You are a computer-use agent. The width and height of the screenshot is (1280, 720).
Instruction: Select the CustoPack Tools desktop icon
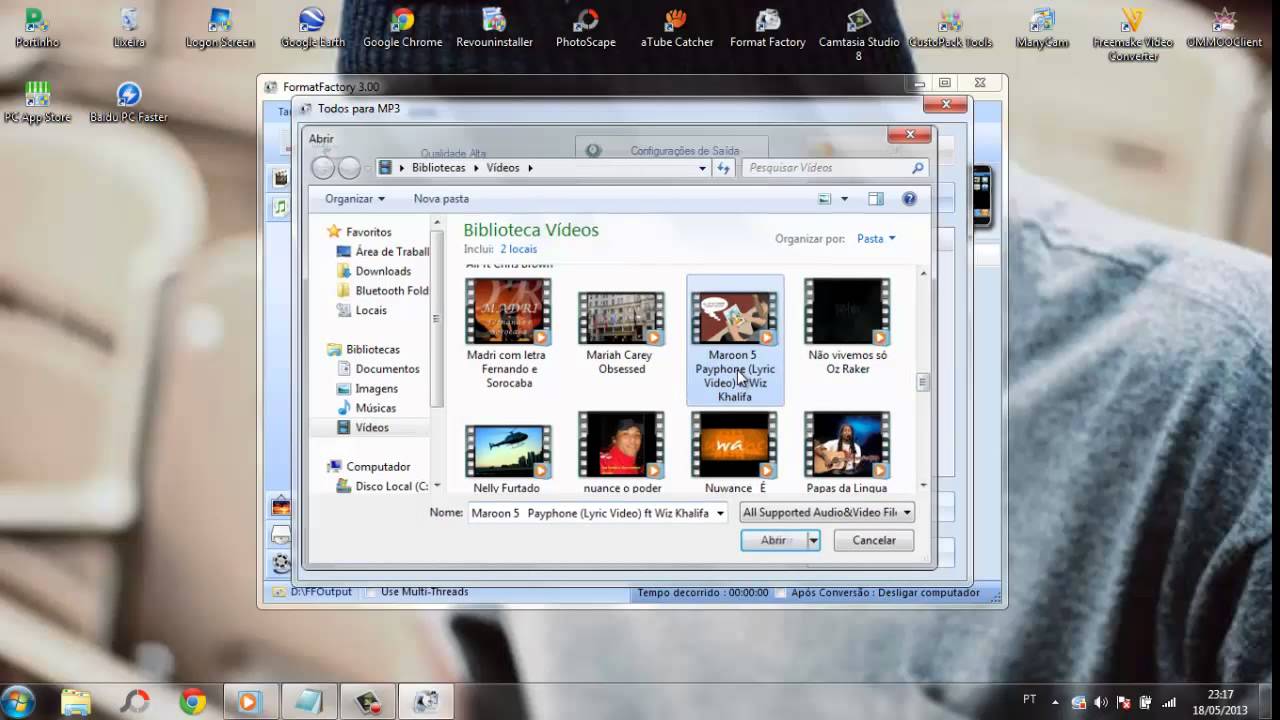pos(950,28)
